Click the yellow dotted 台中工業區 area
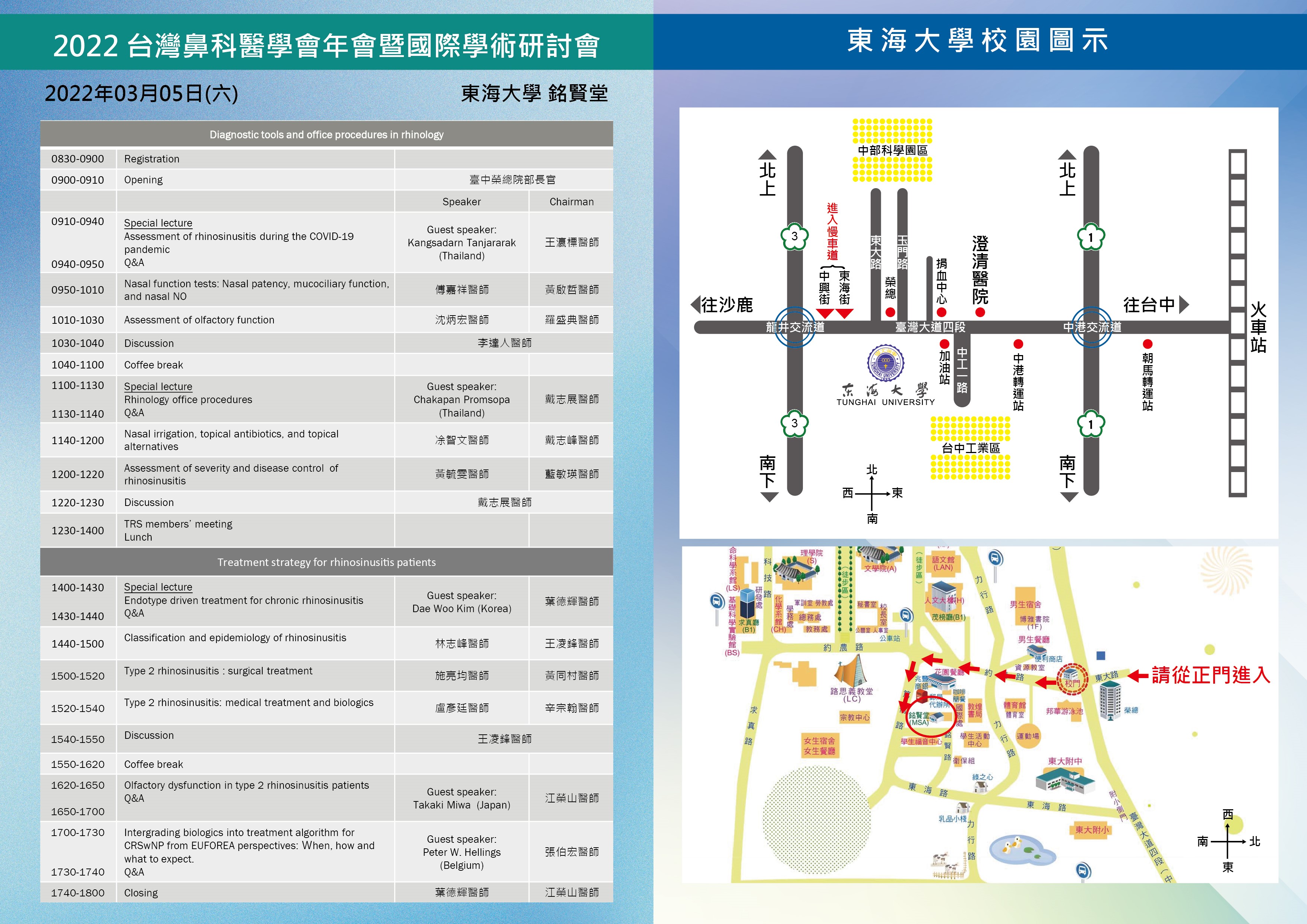The image size is (1307, 924). [x=970, y=448]
